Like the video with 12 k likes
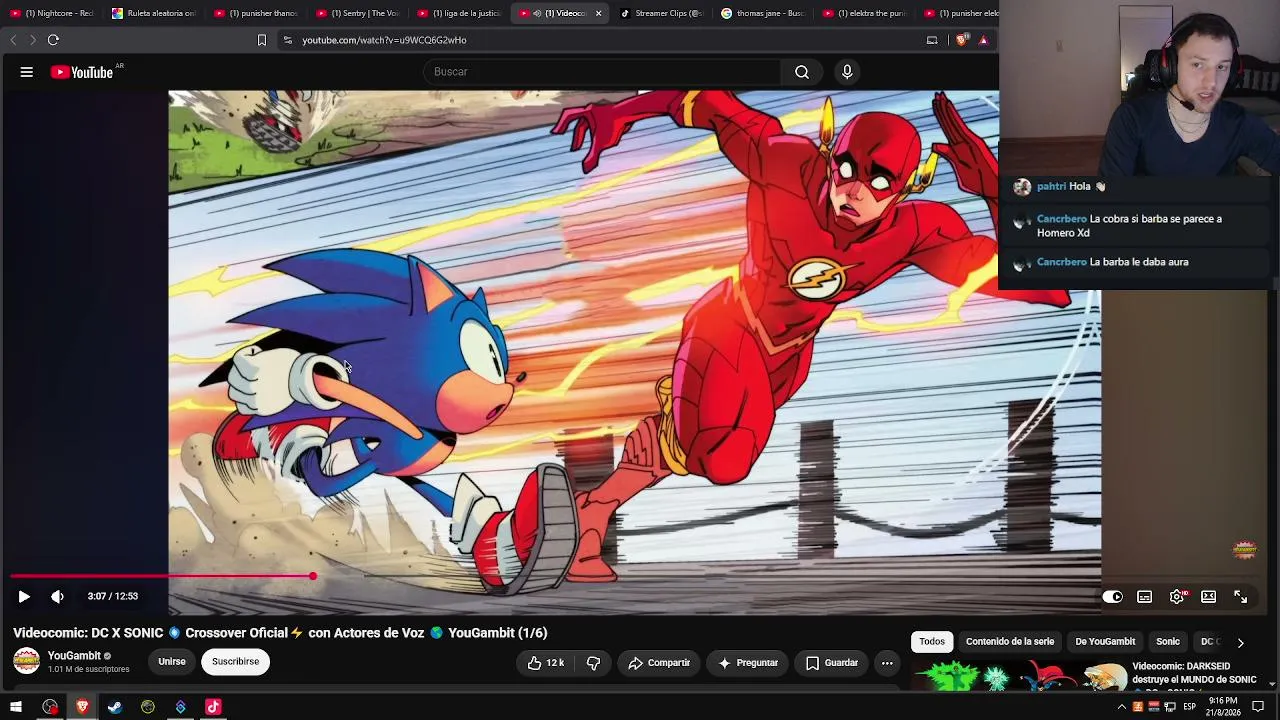Image resolution: width=1280 pixels, height=720 pixels. [x=546, y=663]
